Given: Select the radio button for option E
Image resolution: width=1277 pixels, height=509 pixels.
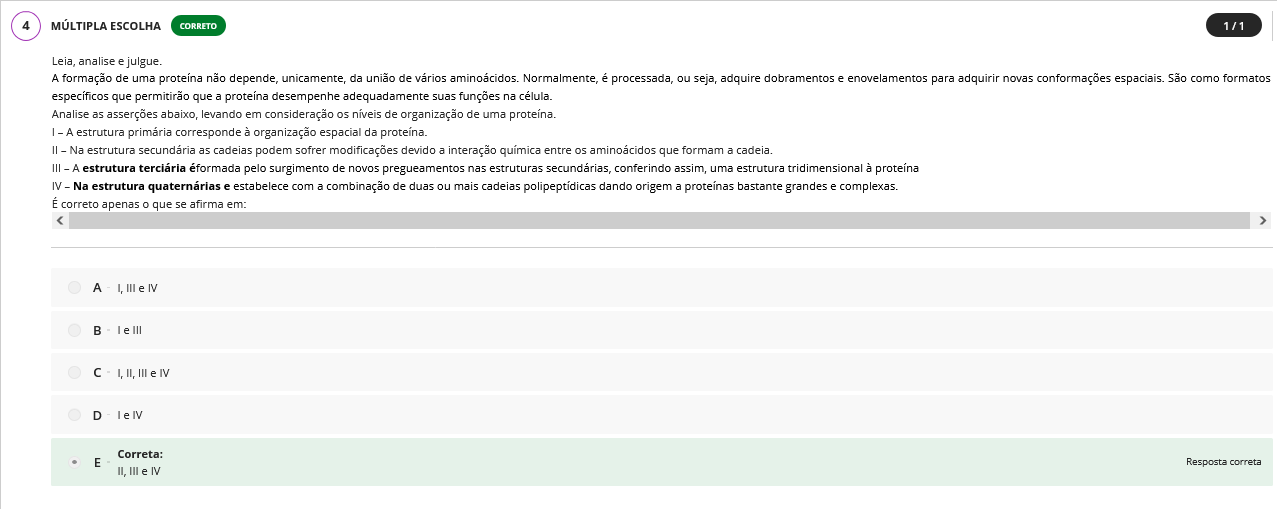Looking at the screenshot, I should 75,462.
